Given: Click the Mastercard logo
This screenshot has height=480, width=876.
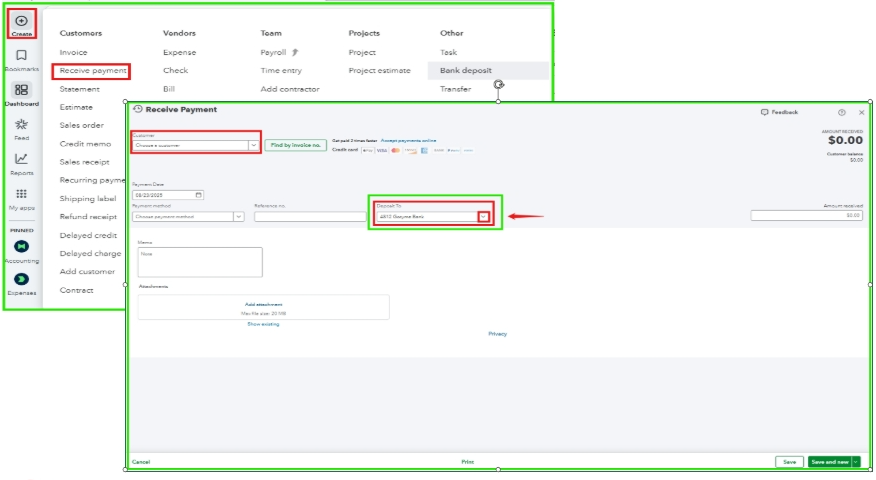Looking at the screenshot, I should (x=396, y=150).
